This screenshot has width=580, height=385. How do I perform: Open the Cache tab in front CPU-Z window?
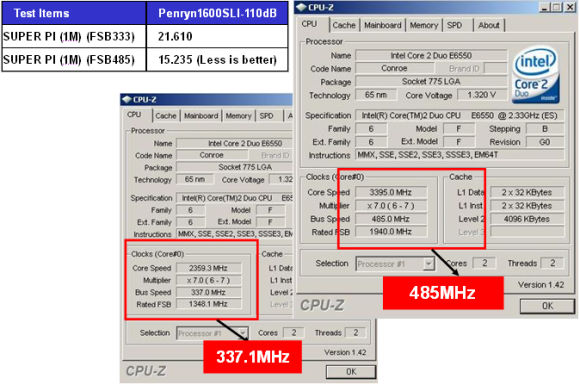click(344, 25)
